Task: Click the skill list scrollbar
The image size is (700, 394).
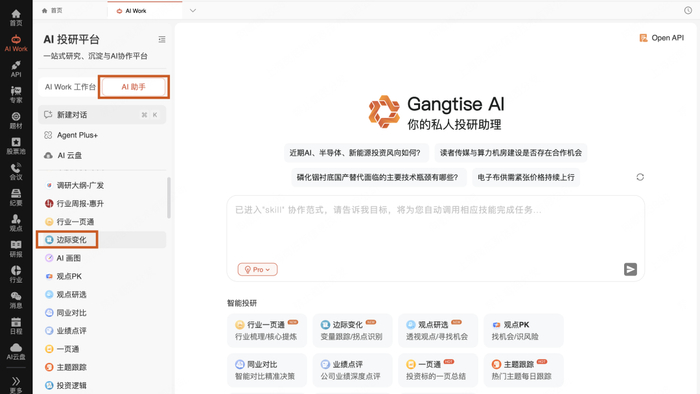Action: pyautogui.click(x=169, y=198)
